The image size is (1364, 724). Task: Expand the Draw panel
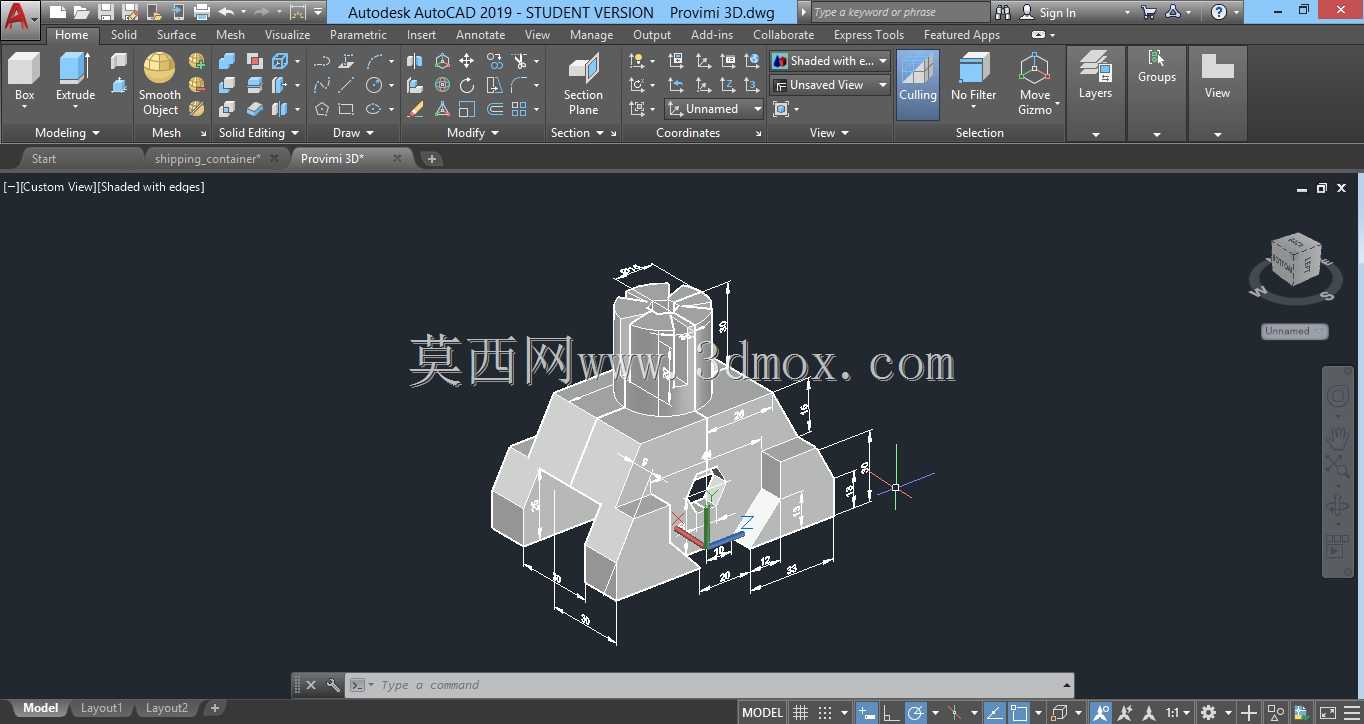coord(353,133)
